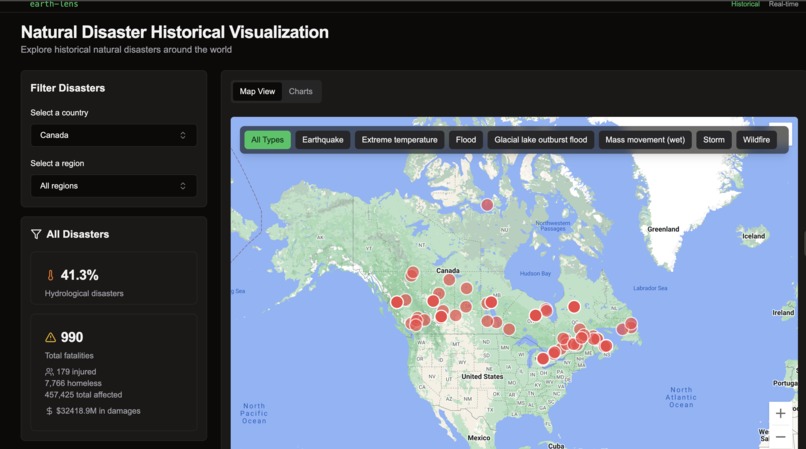Image resolution: width=806 pixels, height=449 pixels.
Task: Switch to the Charts tab
Action: click(301, 92)
